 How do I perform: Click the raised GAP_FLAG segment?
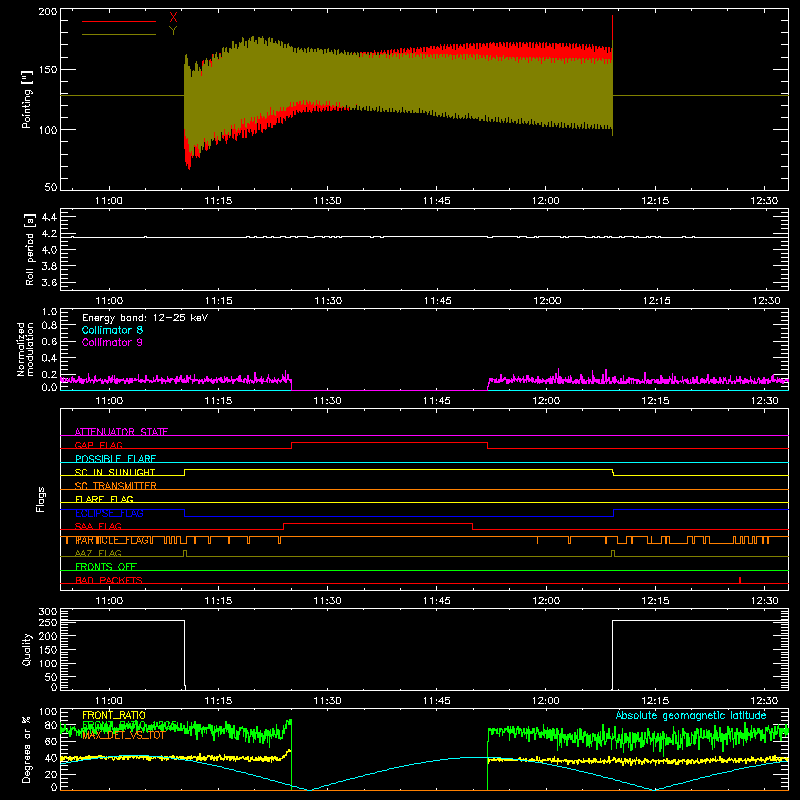click(389, 443)
